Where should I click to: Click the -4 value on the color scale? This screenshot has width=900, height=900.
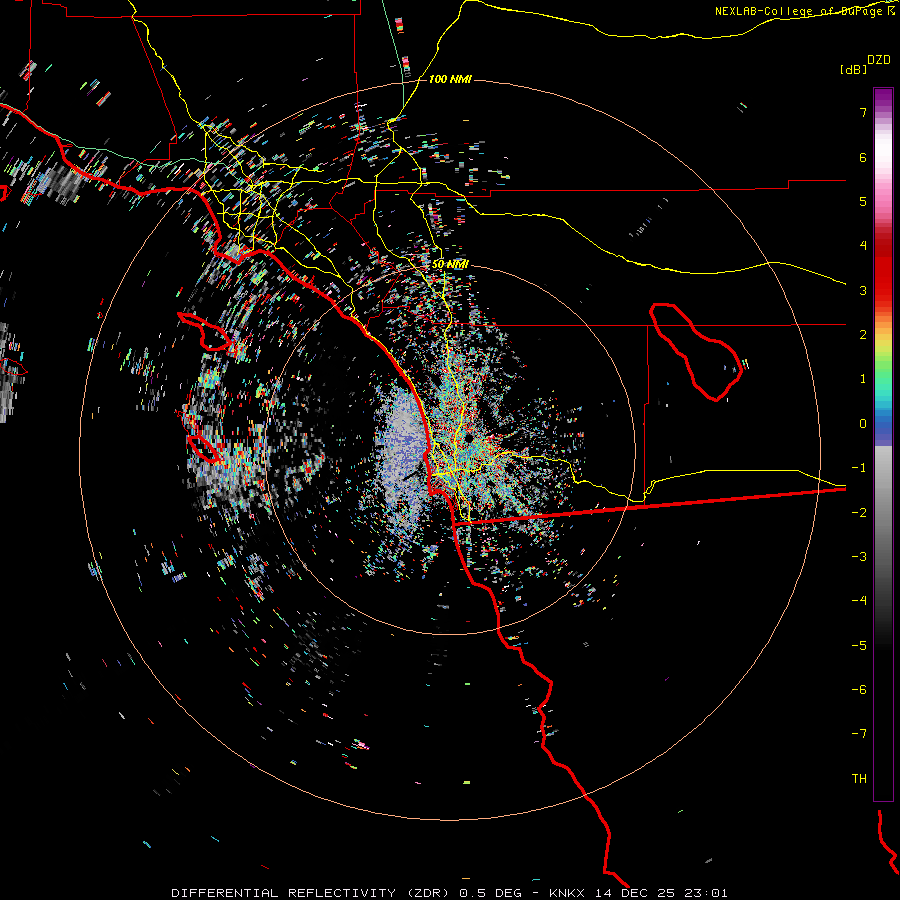tap(859, 601)
